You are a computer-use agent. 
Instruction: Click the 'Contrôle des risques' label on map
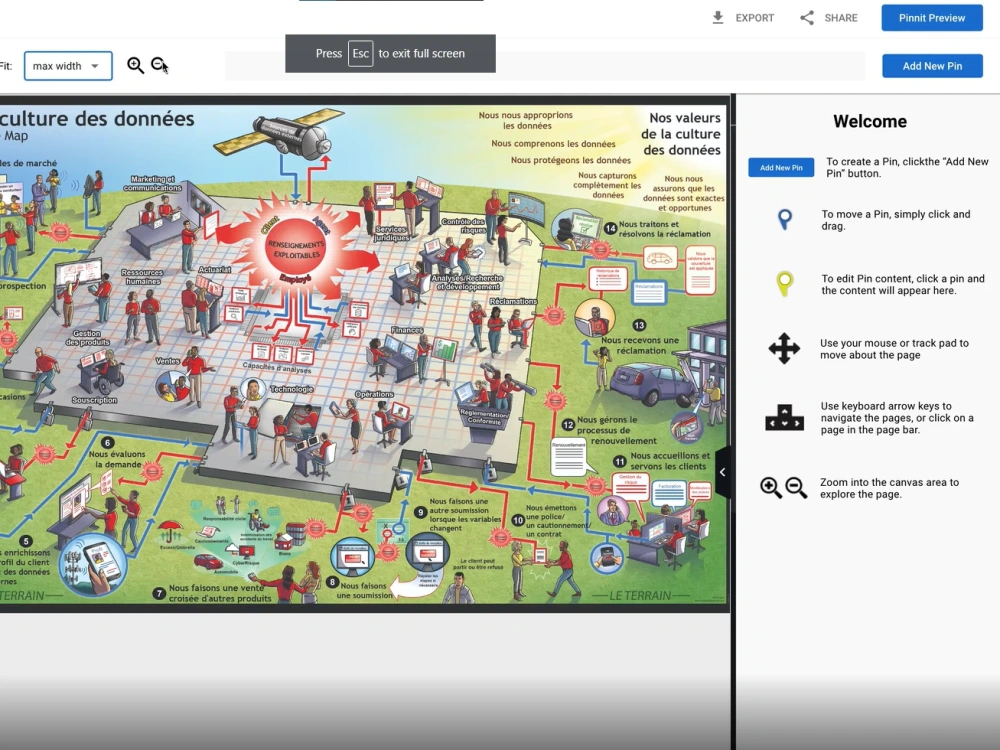pos(464,226)
